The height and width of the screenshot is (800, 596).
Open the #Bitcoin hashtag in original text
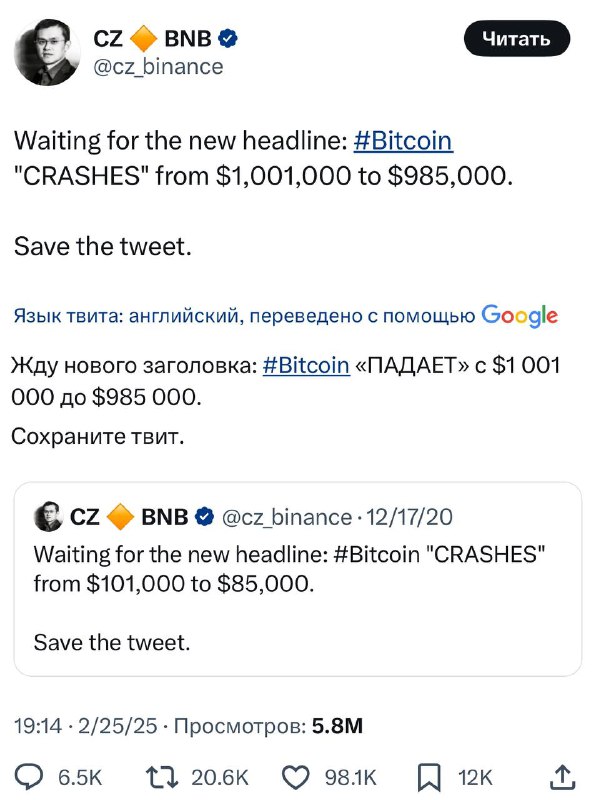click(403, 140)
